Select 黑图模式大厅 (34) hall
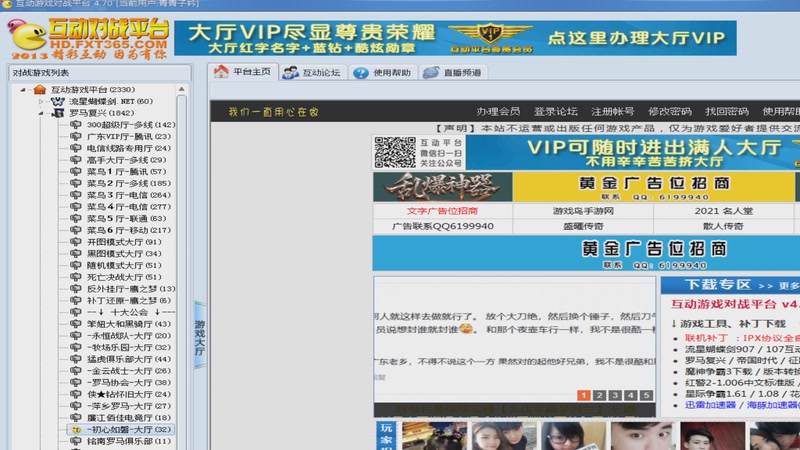Screen dimensions: 800x450 click(124, 254)
